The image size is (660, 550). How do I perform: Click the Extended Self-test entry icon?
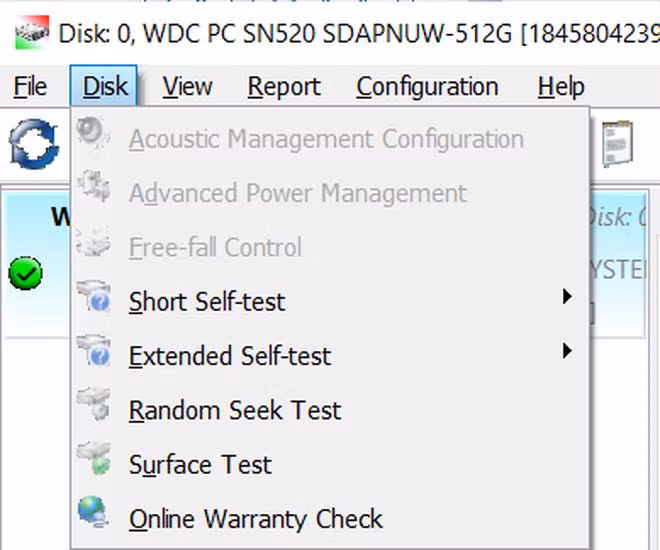pos(94,352)
